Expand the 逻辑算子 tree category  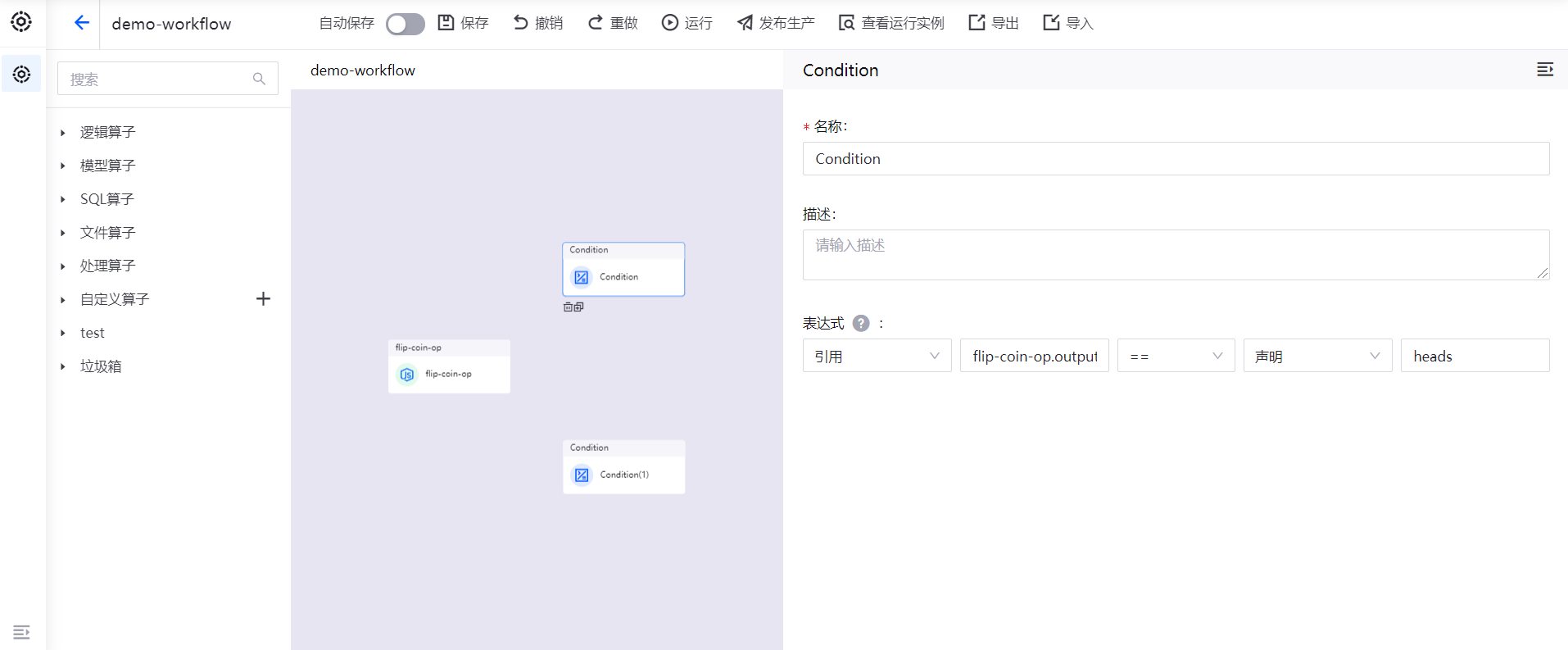pyautogui.click(x=63, y=132)
